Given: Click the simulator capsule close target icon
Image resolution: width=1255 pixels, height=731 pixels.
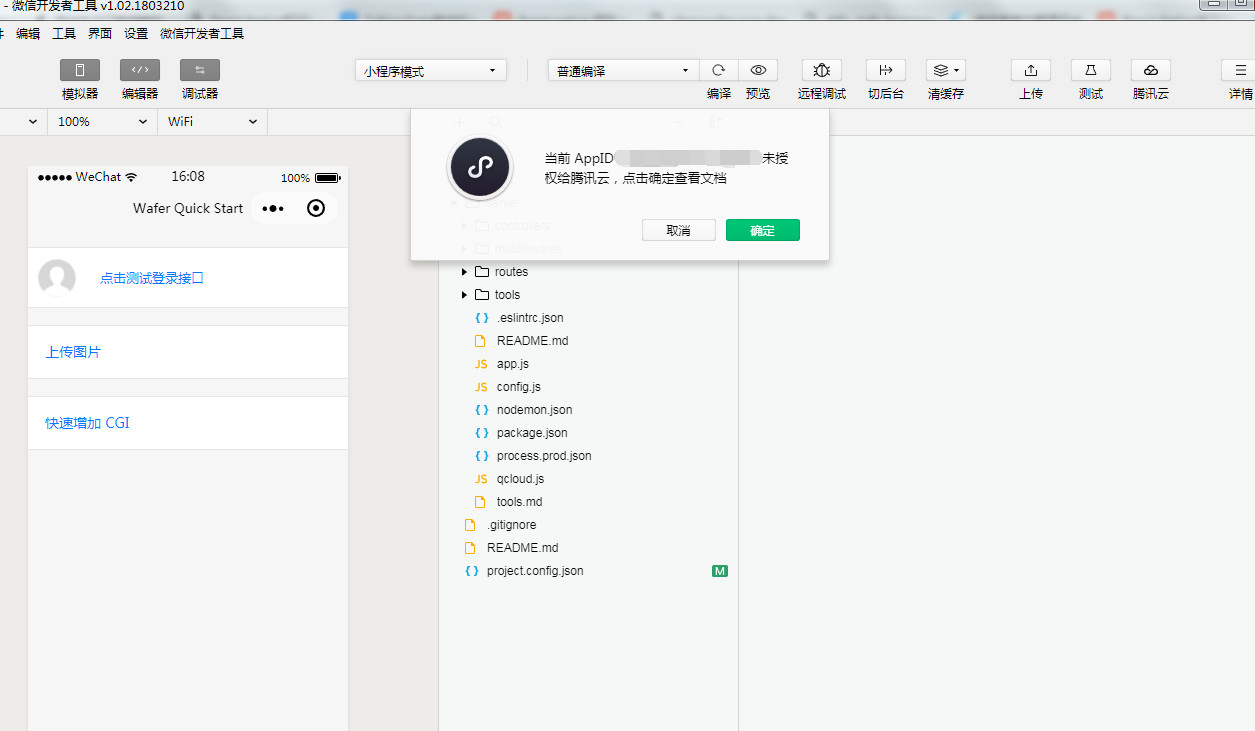Looking at the screenshot, I should pos(316,208).
